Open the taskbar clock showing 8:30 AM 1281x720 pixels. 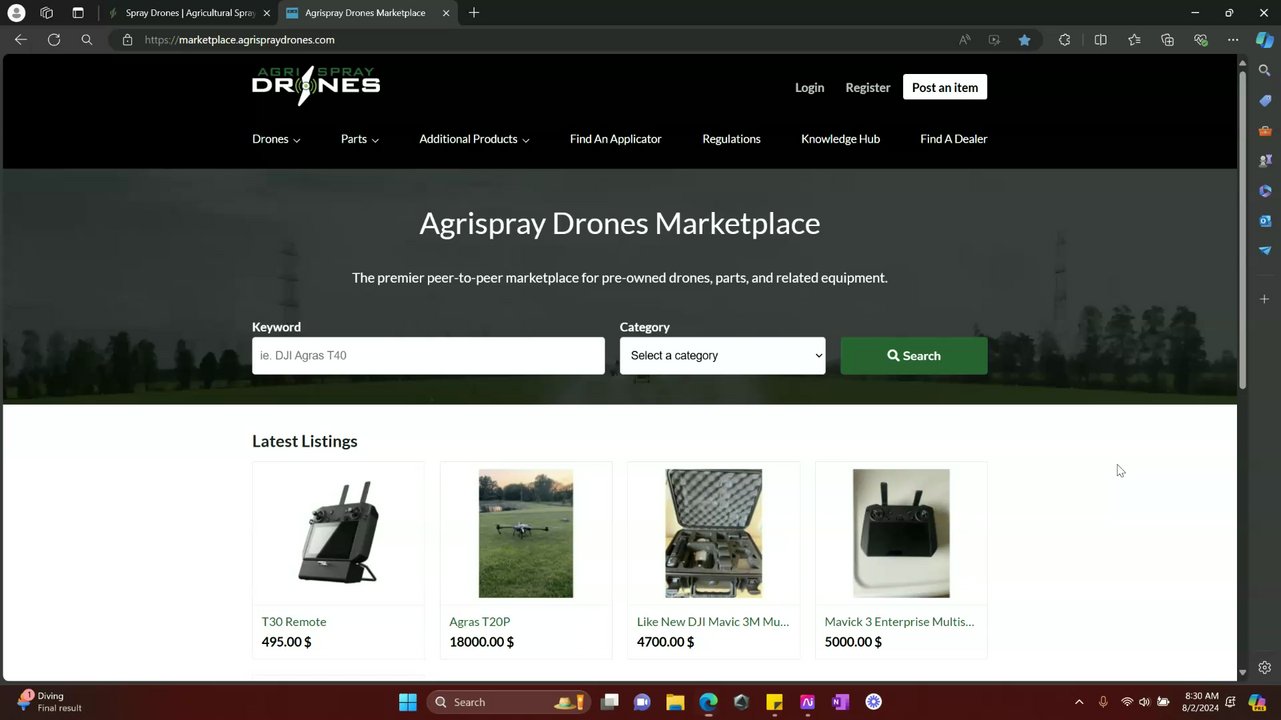(1201, 702)
